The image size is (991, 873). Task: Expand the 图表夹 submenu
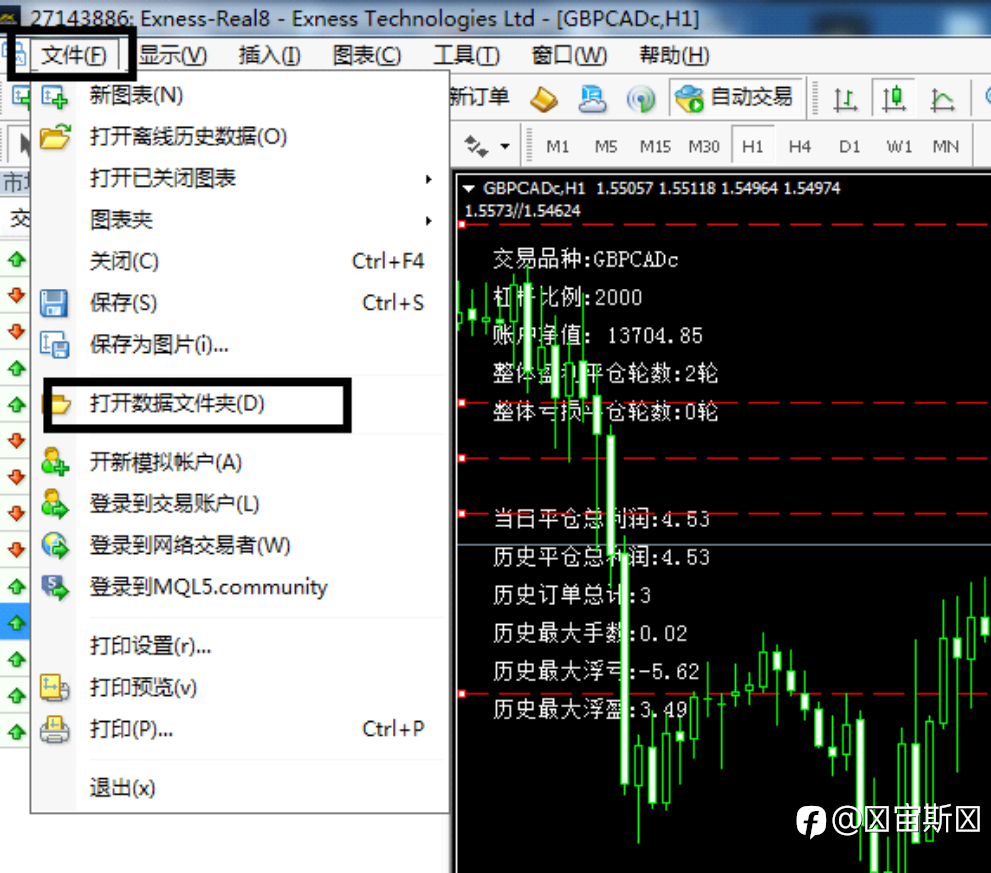coord(240,220)
